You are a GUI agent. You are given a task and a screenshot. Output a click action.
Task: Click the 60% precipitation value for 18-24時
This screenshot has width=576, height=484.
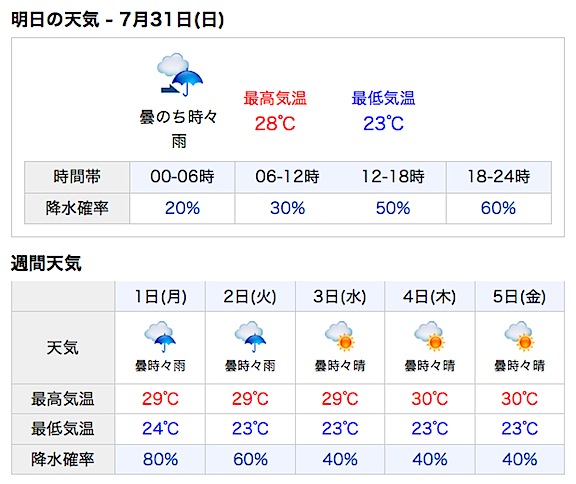(x=498, y=208)
